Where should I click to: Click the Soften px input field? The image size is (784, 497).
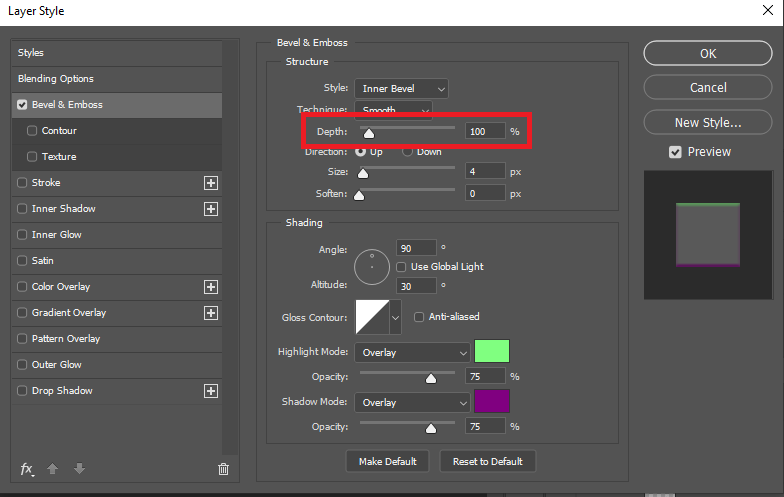point(485,194)
